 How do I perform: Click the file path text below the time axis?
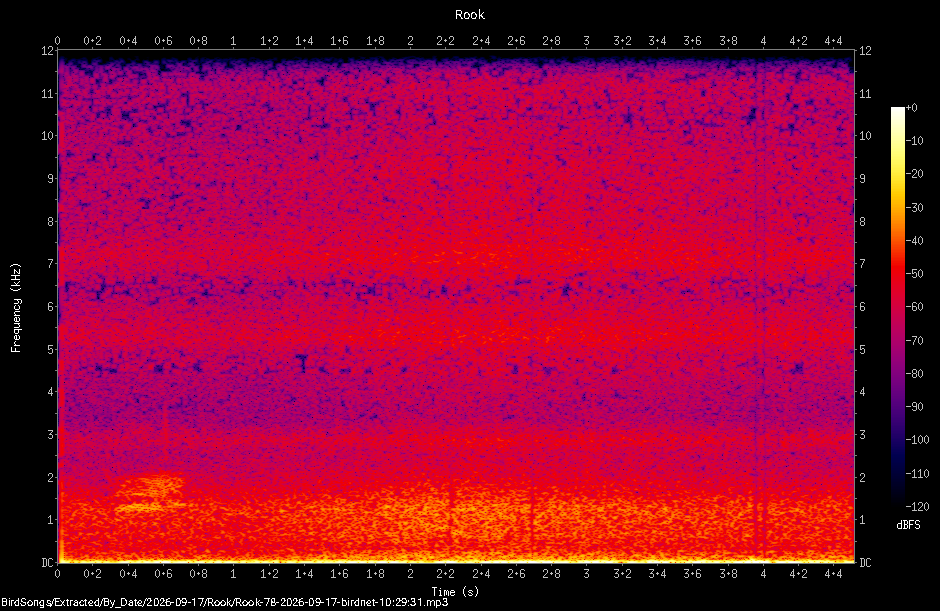tap(225, 602)
